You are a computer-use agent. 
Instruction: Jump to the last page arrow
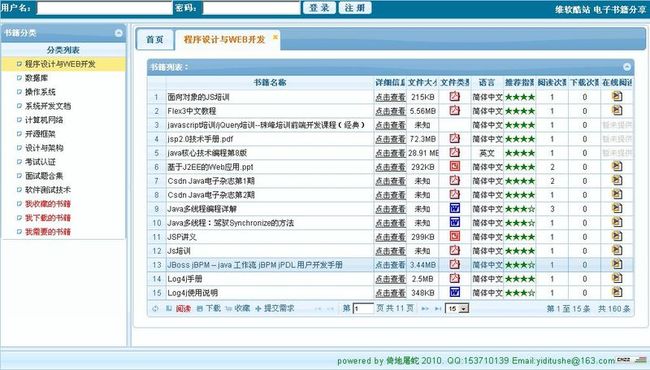click(x=438, y=309)
